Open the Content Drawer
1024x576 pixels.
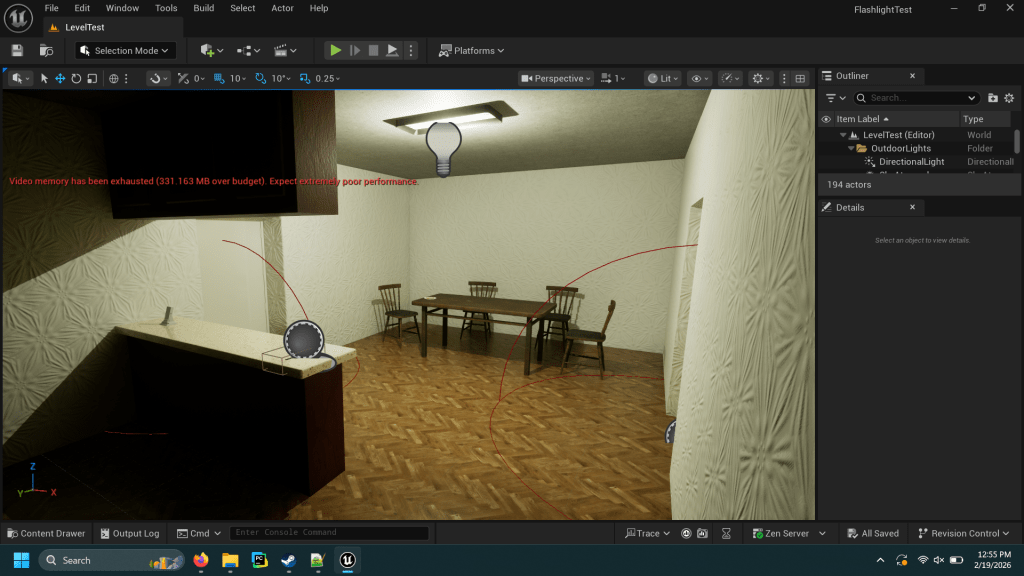[46, 533]
